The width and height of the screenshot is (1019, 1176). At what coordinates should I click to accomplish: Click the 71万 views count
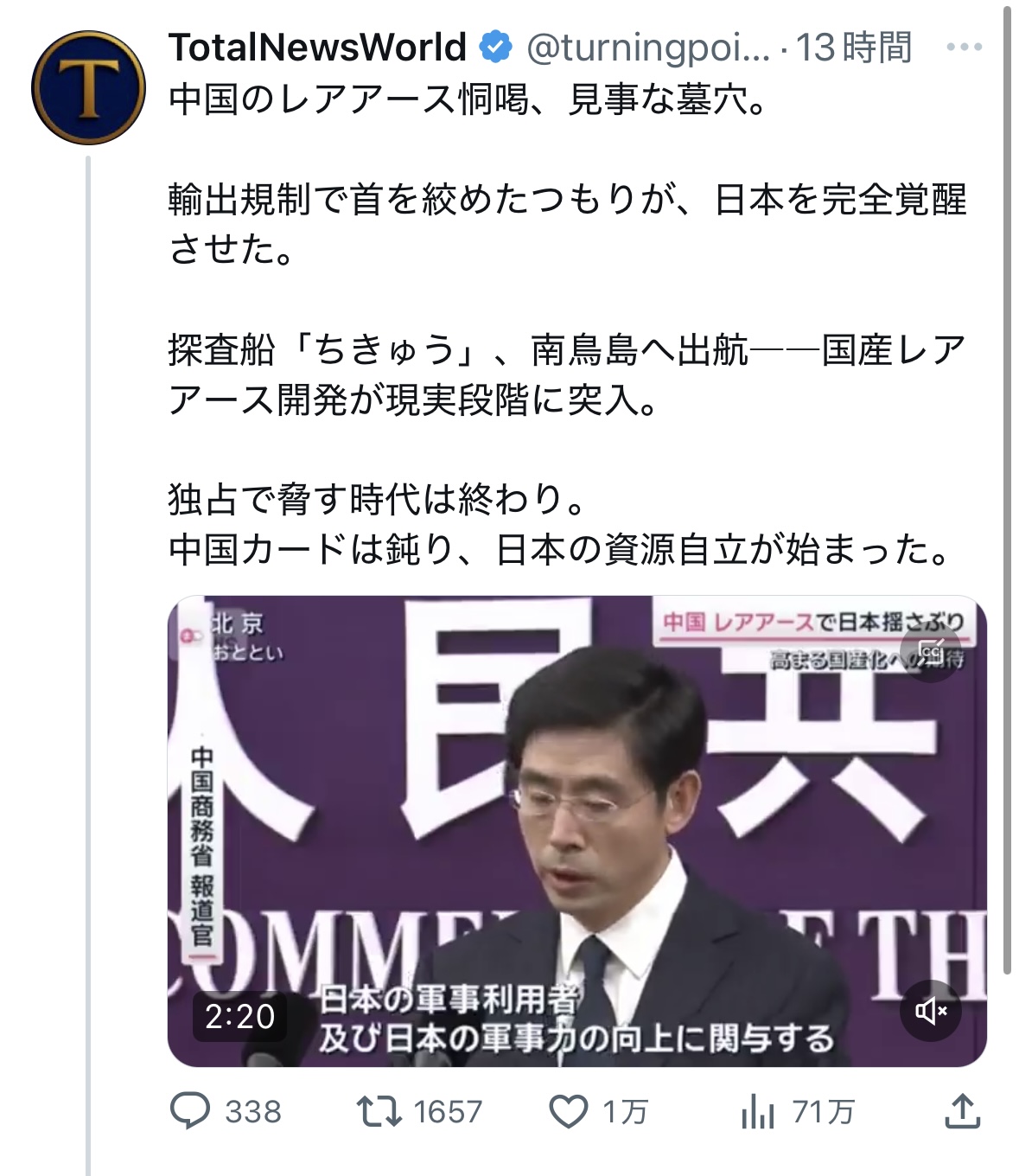(823, 1112)
